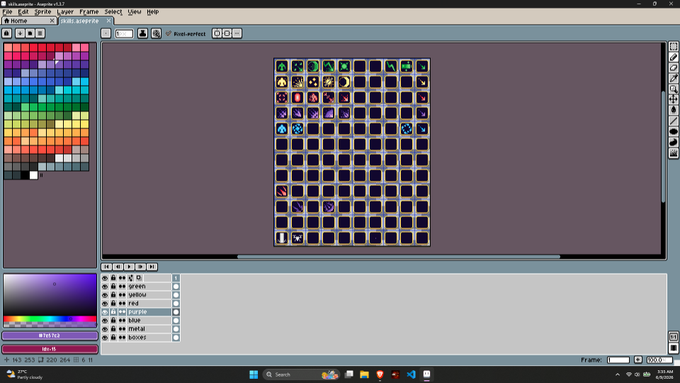This screenshot has width=680, height=383.
Task: Play the animation
Action: click(x=129, y=267)
